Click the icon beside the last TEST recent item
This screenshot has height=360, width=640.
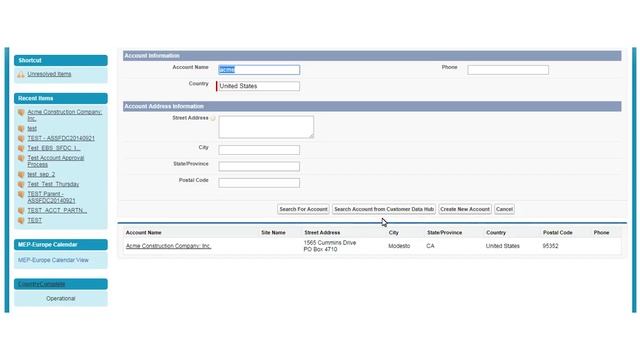point(21,220)
